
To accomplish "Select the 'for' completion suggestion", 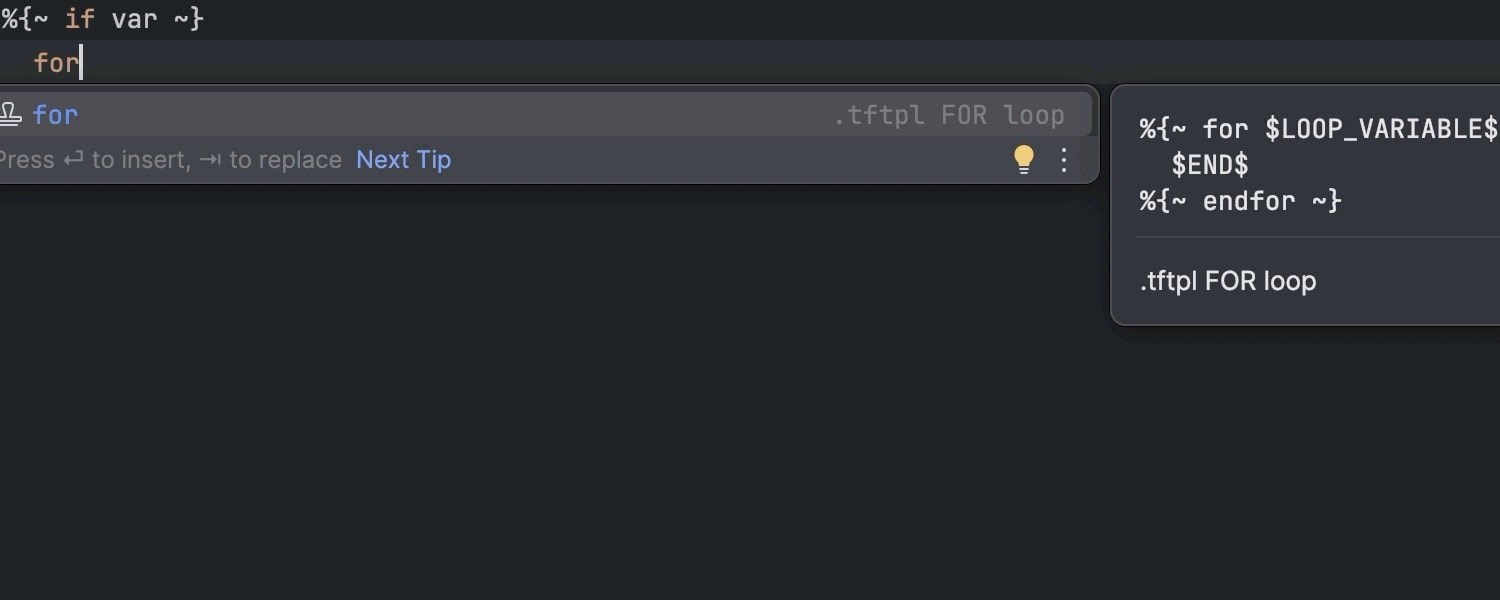I will (56, 115).
